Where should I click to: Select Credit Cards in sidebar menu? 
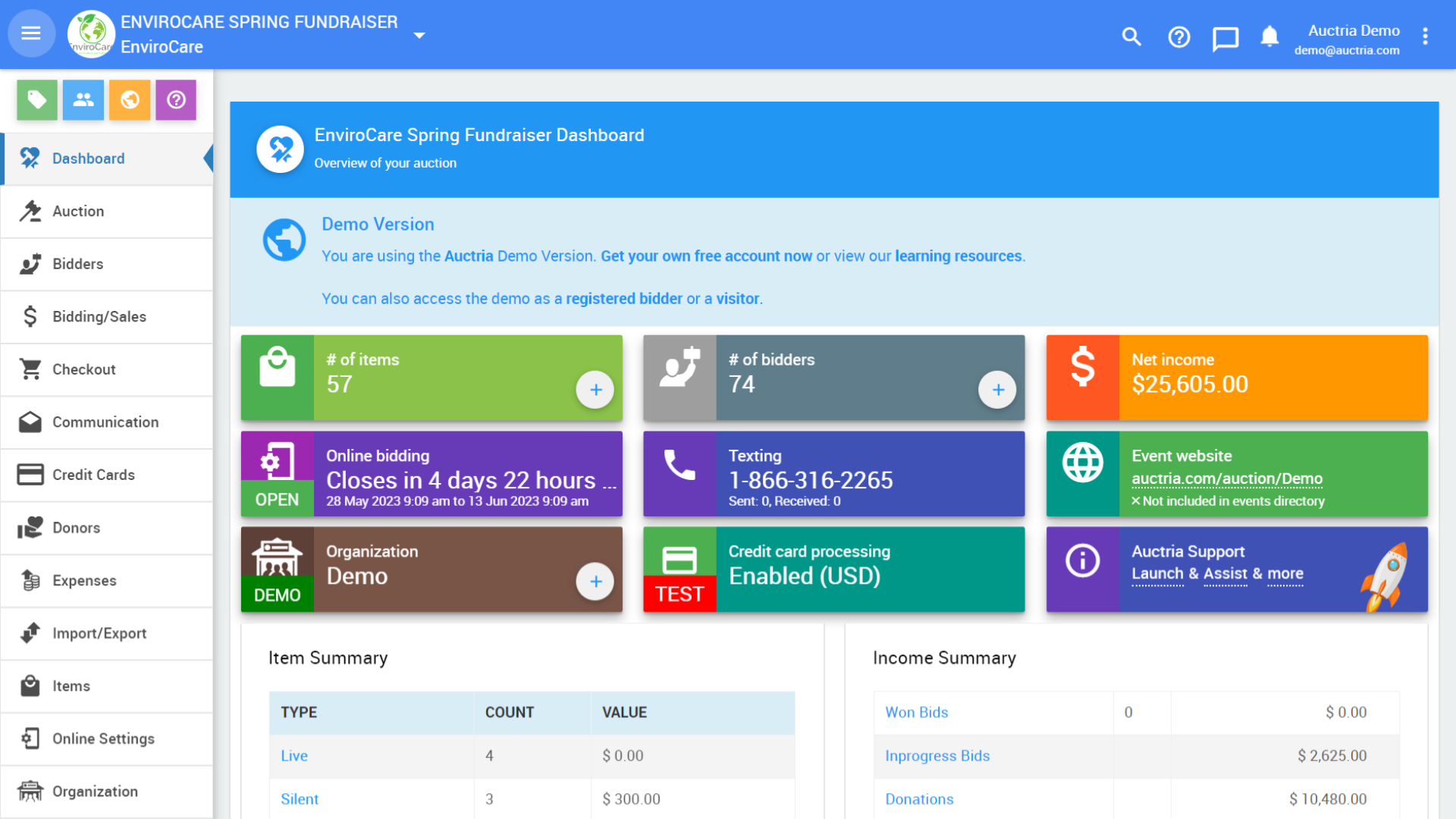pos(93,475)
